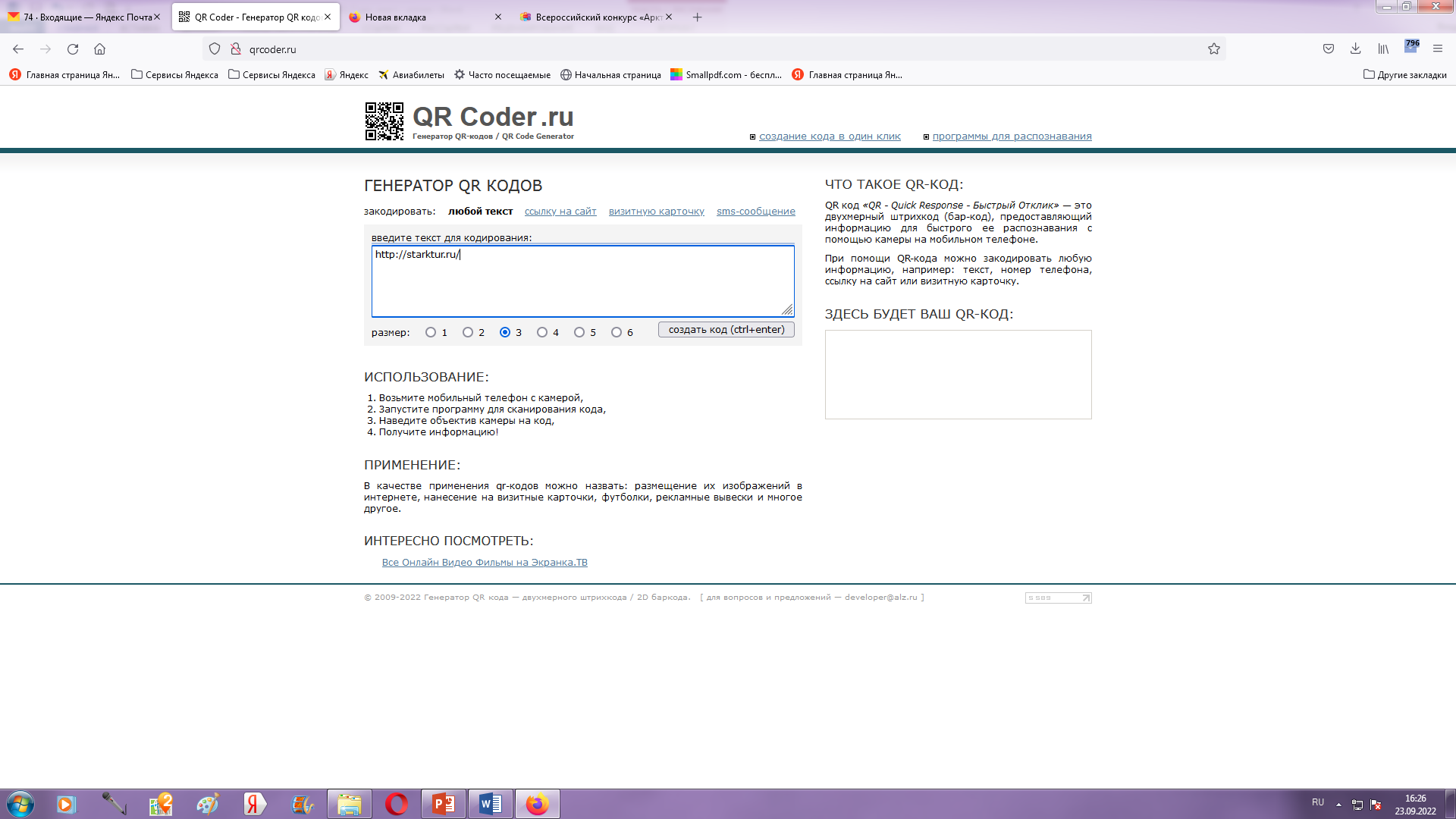Choose size 6 radio button

[617, 332]
